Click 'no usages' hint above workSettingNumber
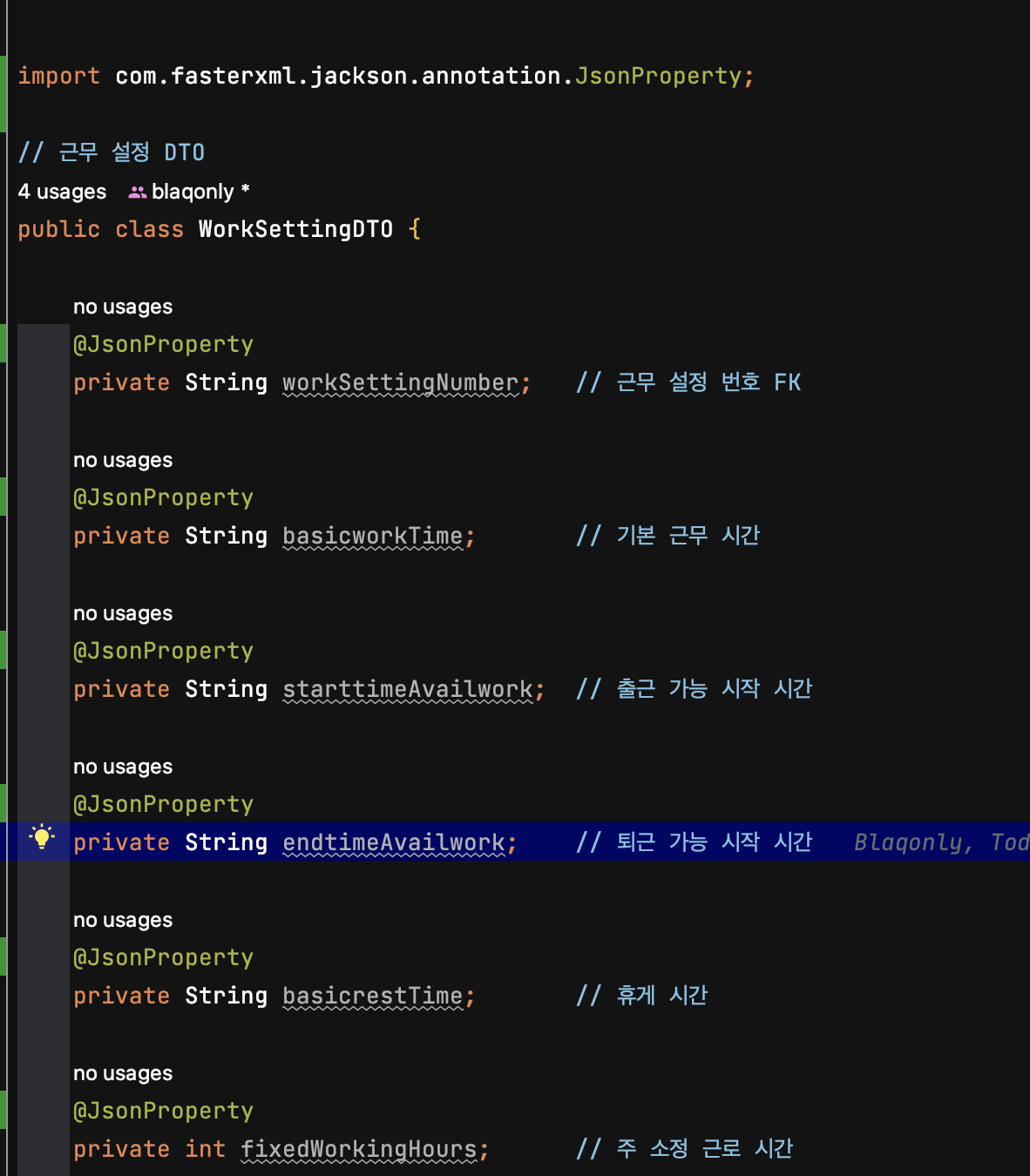 123,307
